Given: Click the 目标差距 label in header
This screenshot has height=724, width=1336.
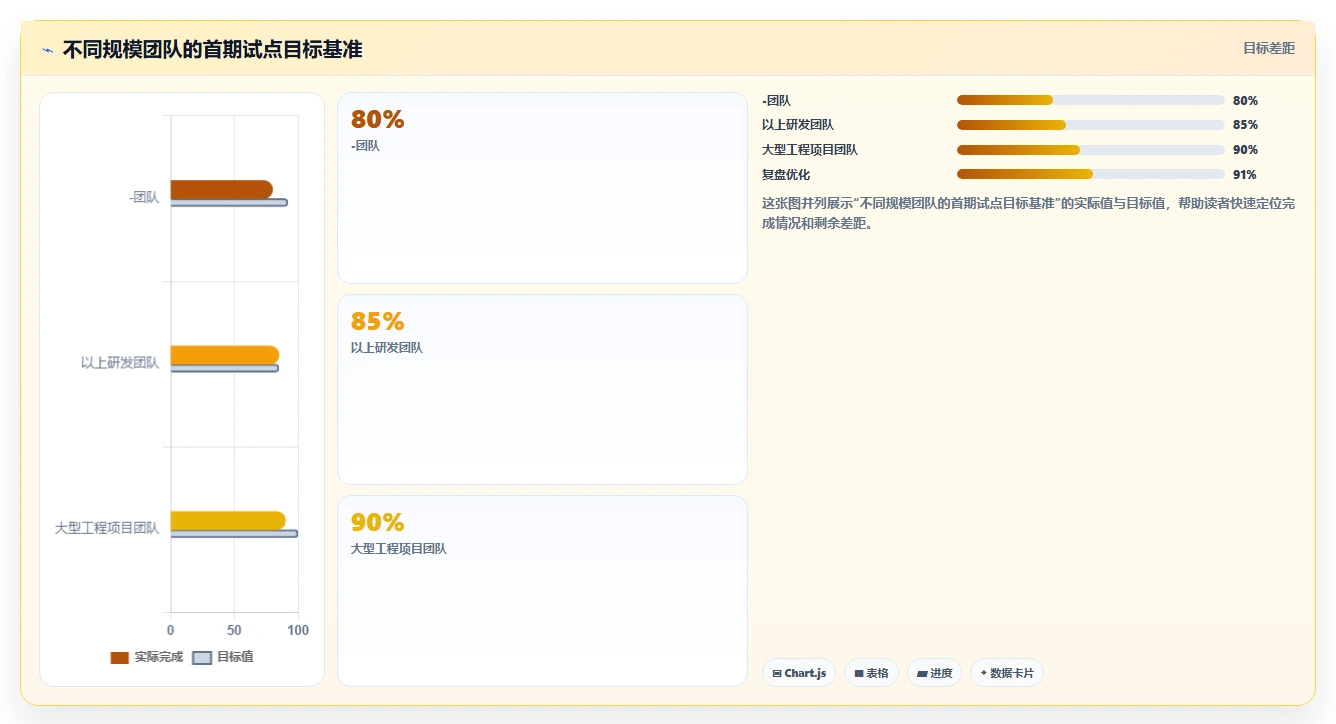Looking at the screenshot, I should tap(1268, 48).
